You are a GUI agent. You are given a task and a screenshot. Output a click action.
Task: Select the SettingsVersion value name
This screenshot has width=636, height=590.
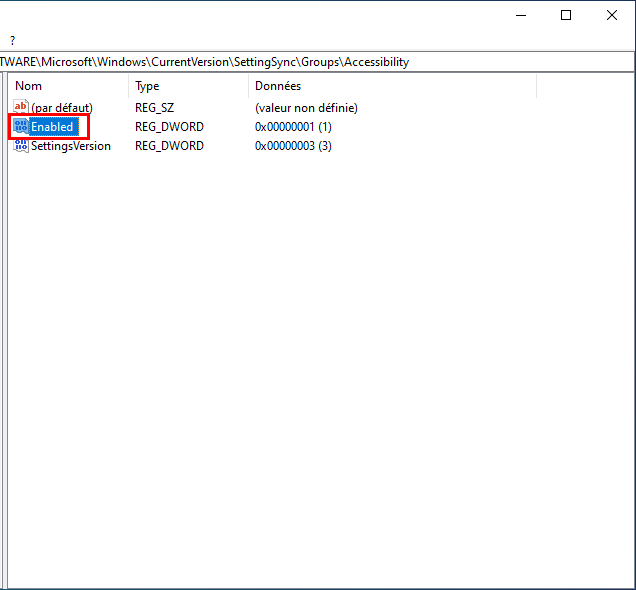pyautogui.click(x=71, y=146)
